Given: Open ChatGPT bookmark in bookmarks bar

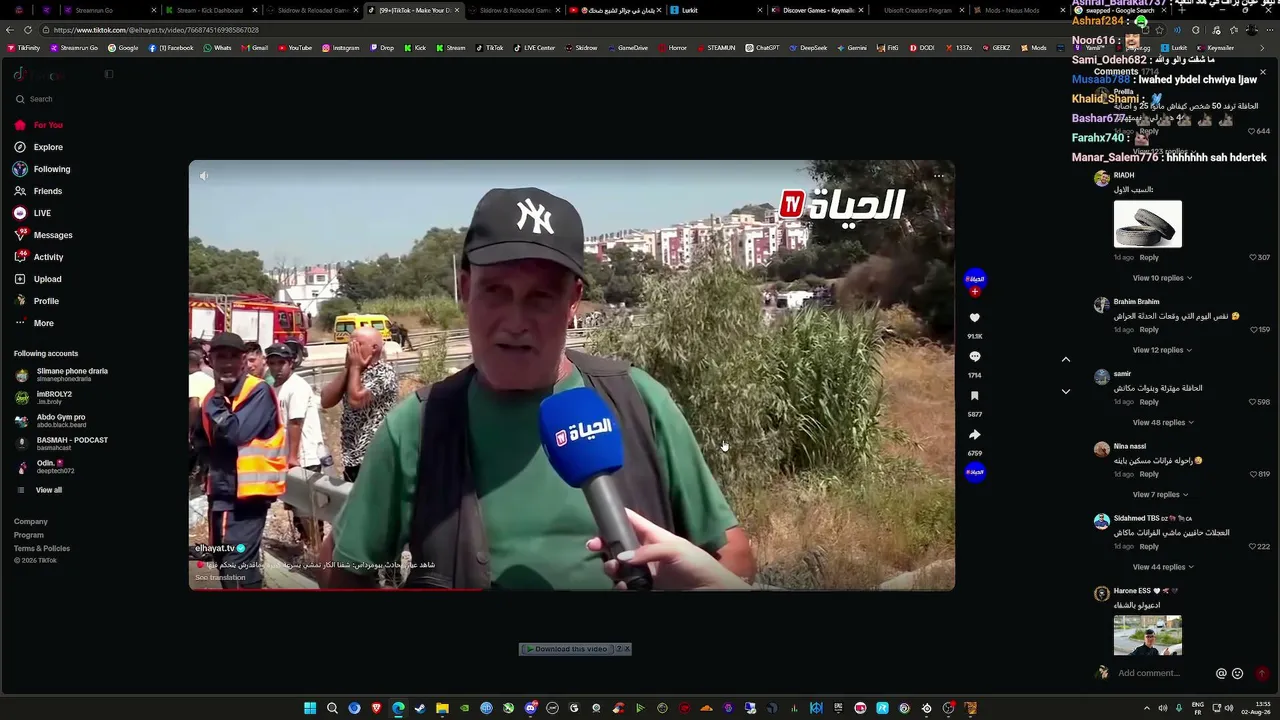Looking at the screenshot, I should coord(762,48).
